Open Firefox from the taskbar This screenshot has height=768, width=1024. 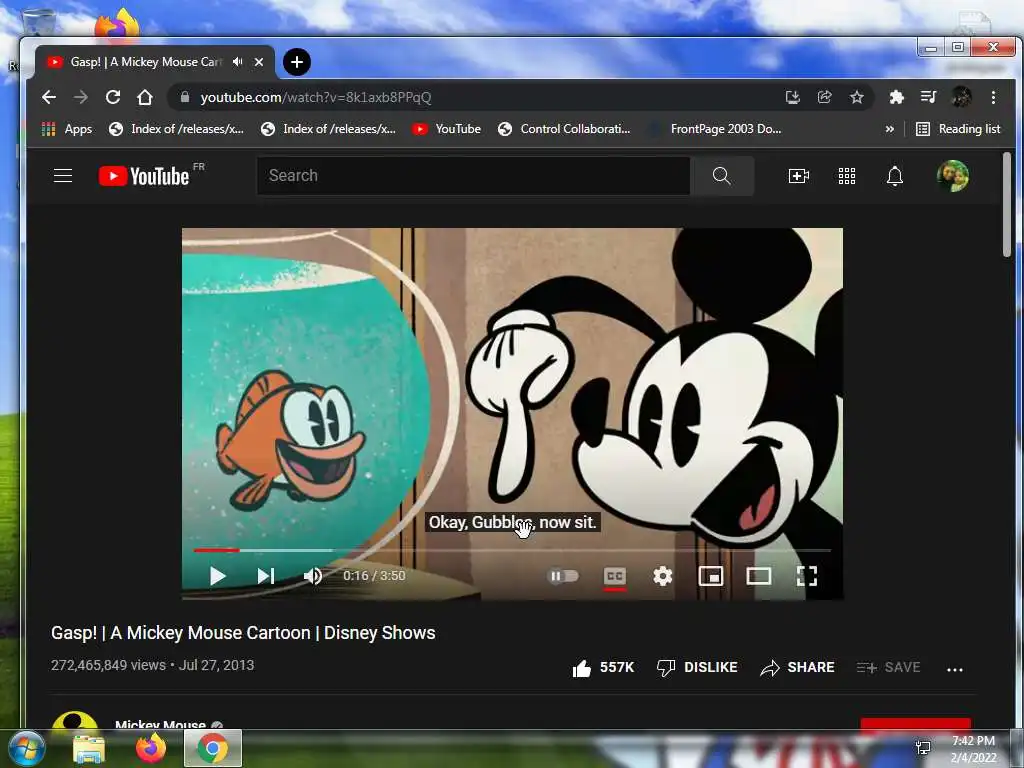pos(150,748)
